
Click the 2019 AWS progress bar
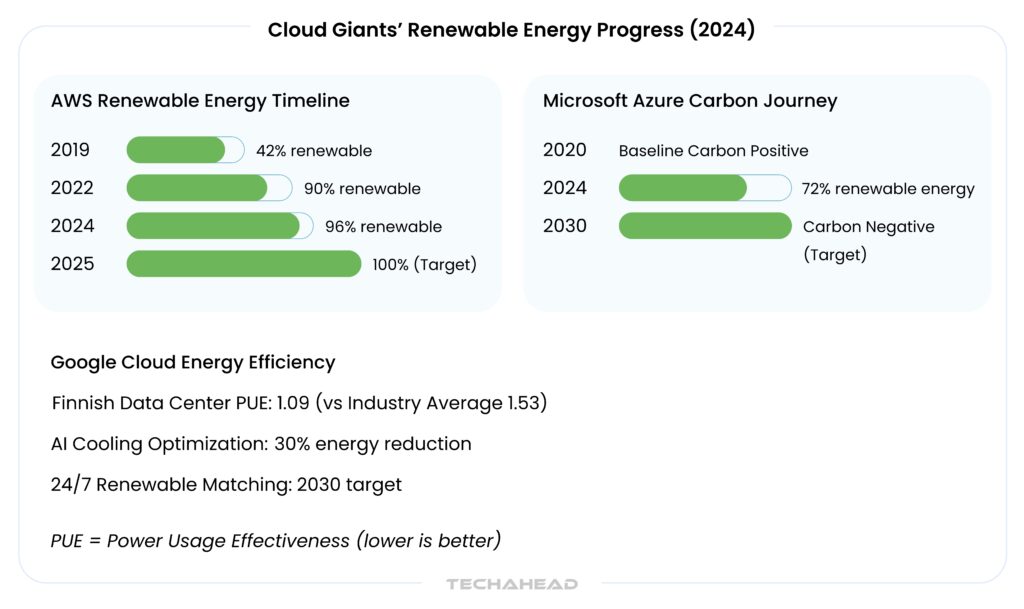pyautogui.click(x=185, y=150)
